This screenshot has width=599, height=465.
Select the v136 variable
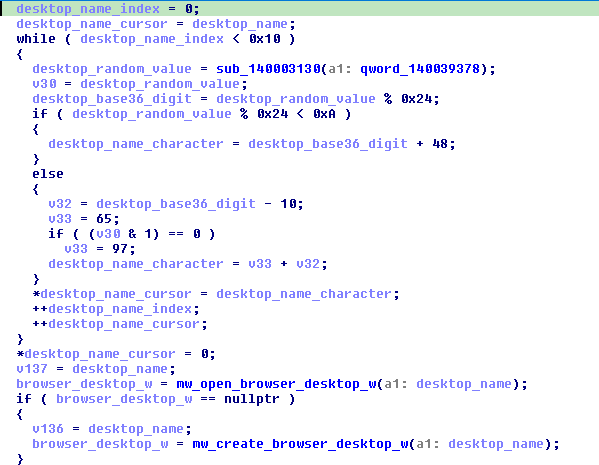pyautogui.click(x=48, y=429)
